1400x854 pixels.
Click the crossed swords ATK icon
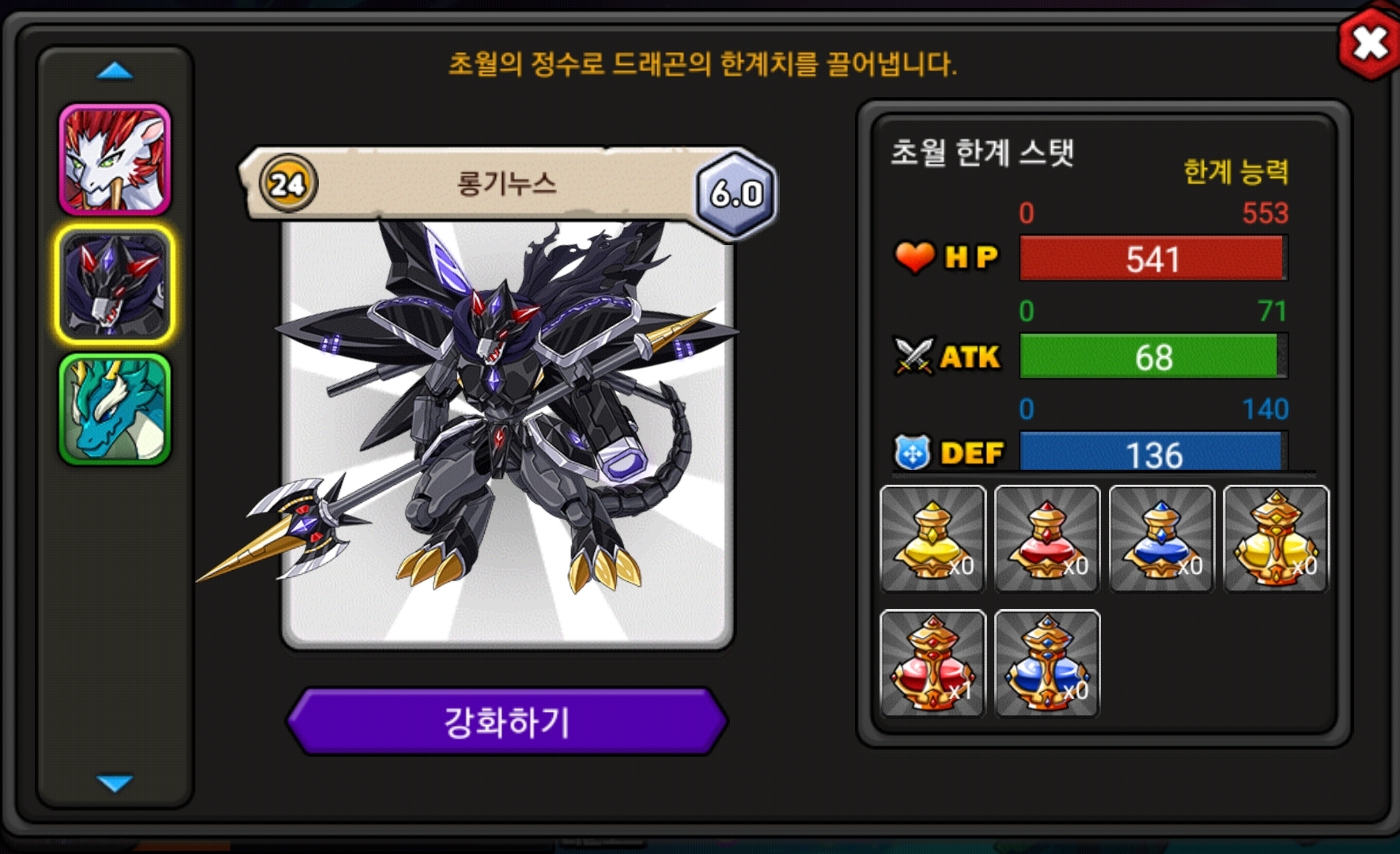pos(914,356)
